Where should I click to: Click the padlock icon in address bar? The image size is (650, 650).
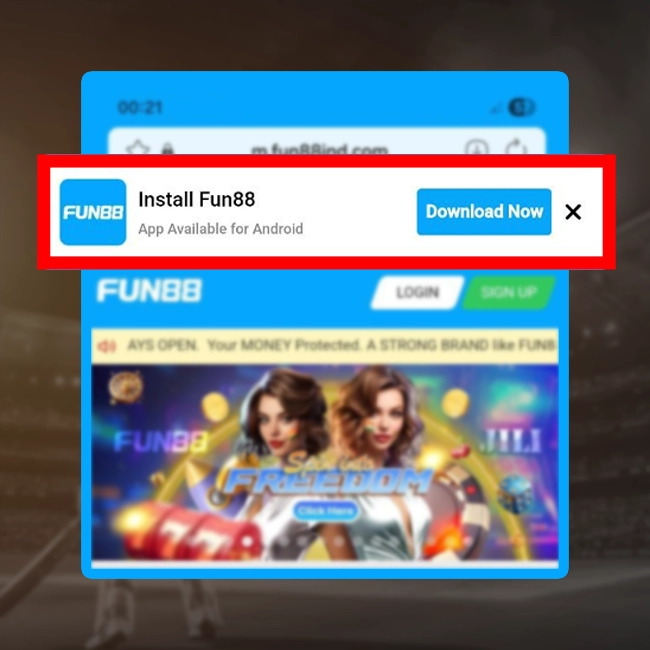[x=167, y=149]
